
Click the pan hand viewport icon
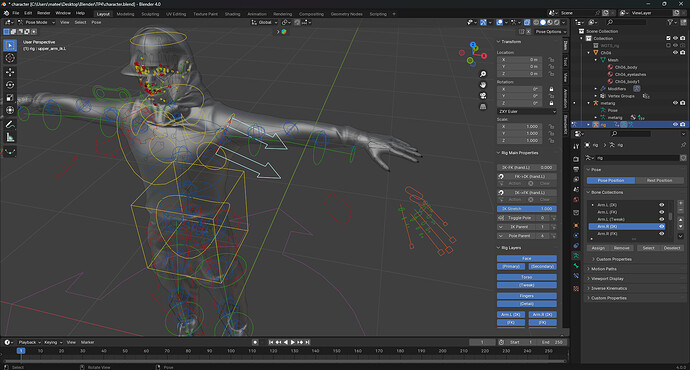(x=483, y=85)
